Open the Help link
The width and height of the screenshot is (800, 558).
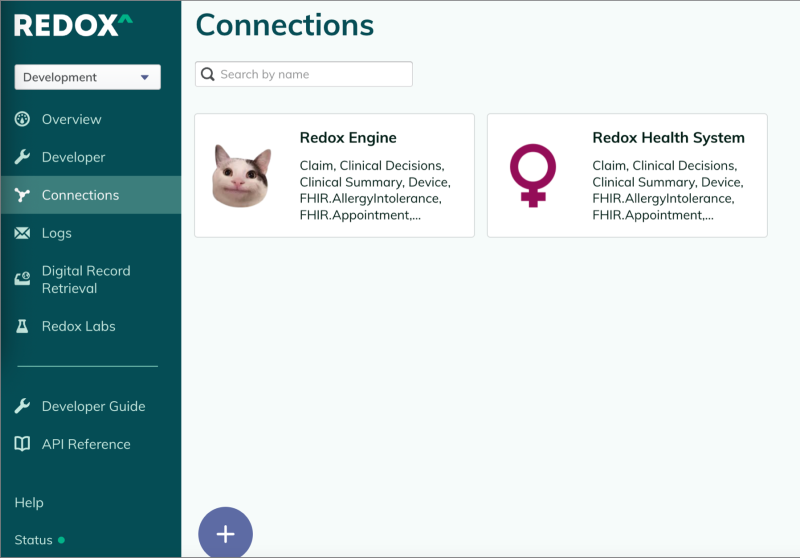tap(29, 502)
